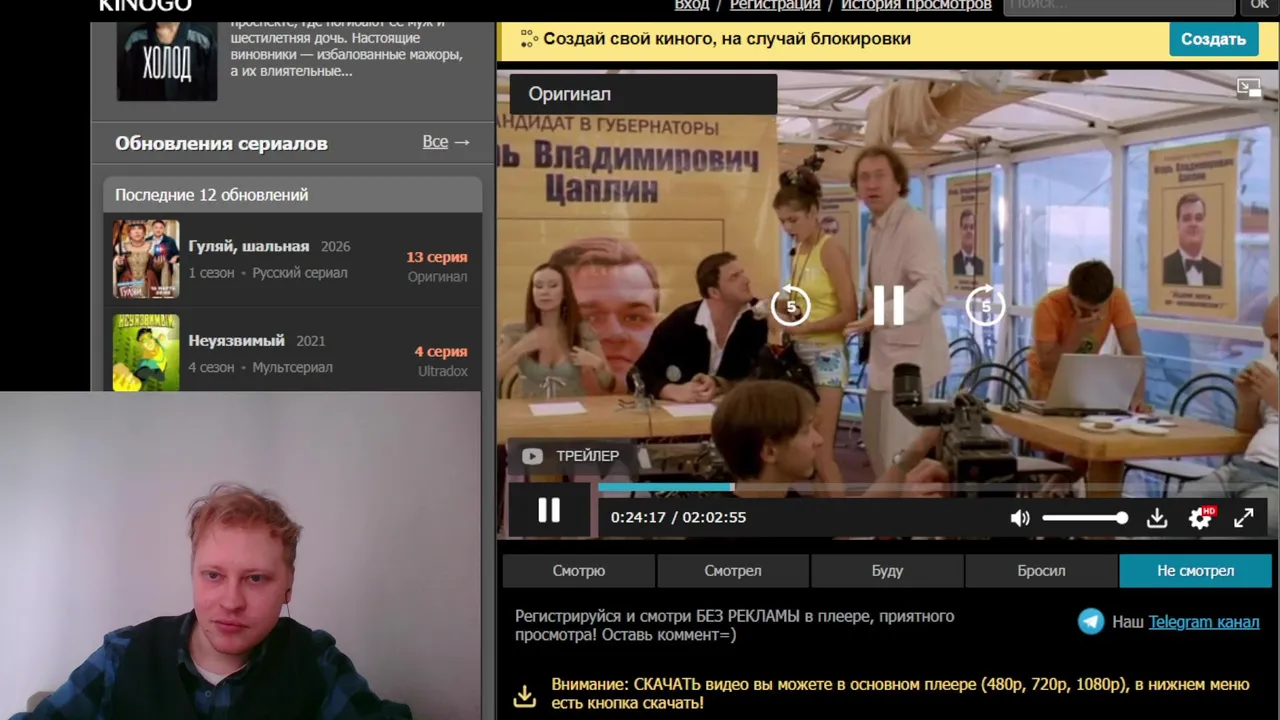Click the OK search button
This screenshot has width=1280, height=720.
(1259, 5)
